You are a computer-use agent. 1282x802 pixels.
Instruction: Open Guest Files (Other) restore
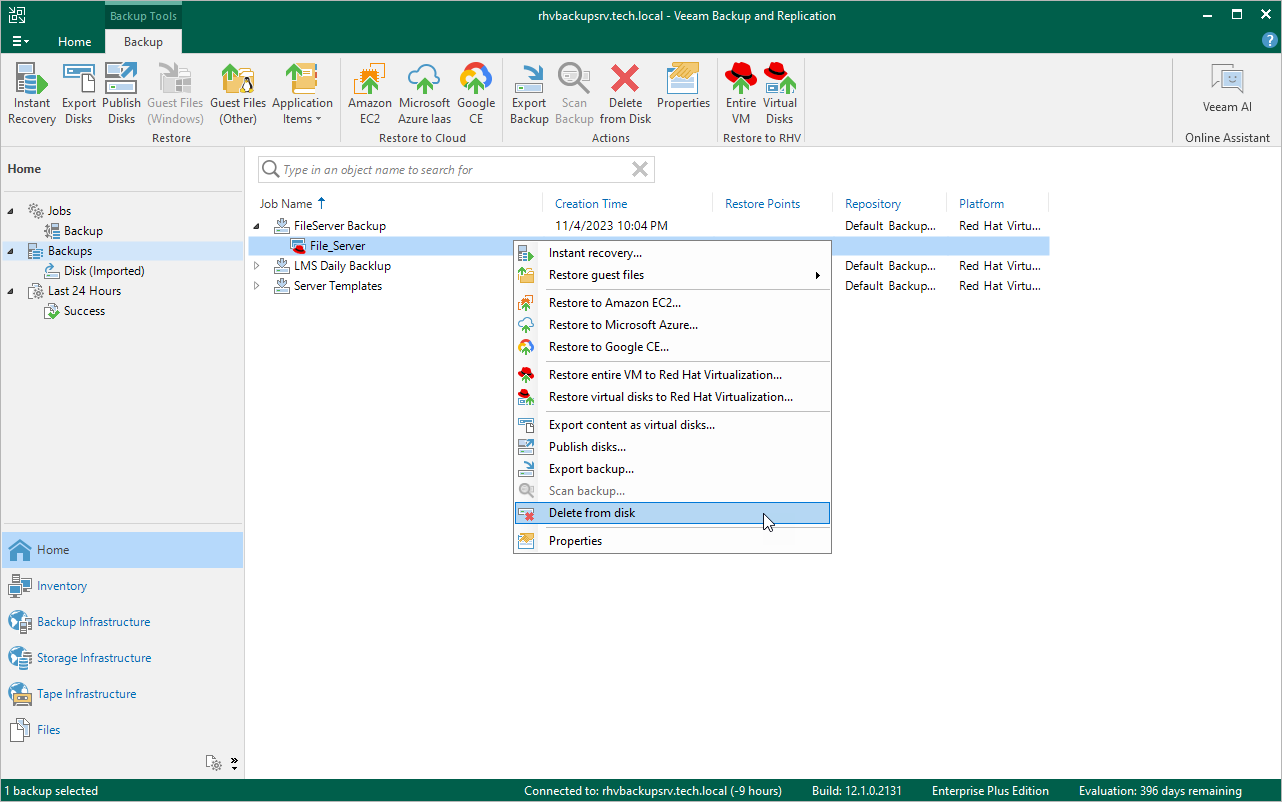coord(238,94)
